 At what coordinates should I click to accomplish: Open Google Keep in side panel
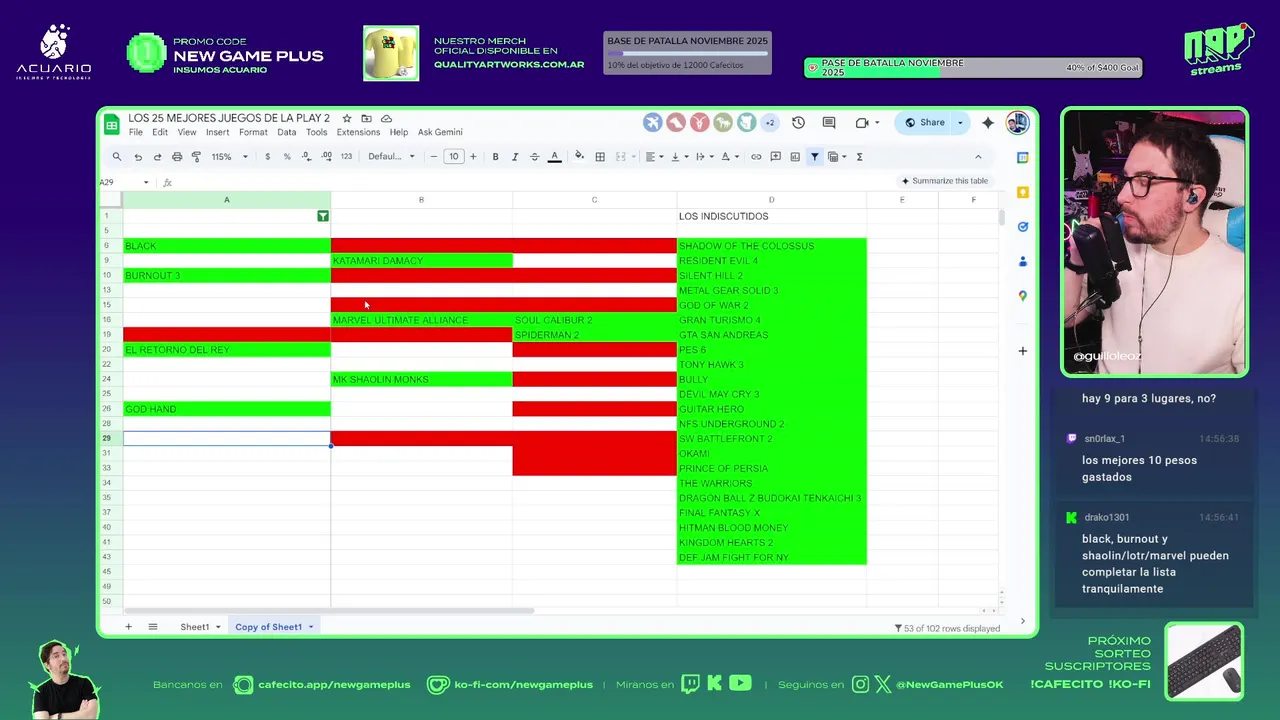pos(1022,192)
